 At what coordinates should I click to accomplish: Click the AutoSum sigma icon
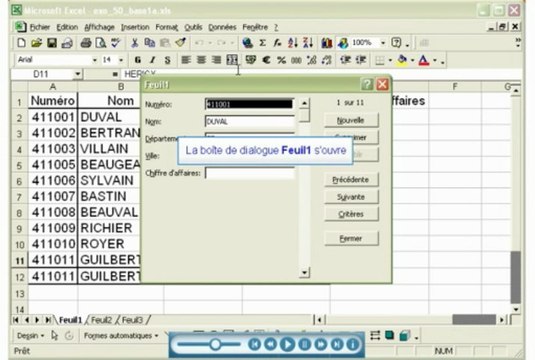click(x=262, y=43)
